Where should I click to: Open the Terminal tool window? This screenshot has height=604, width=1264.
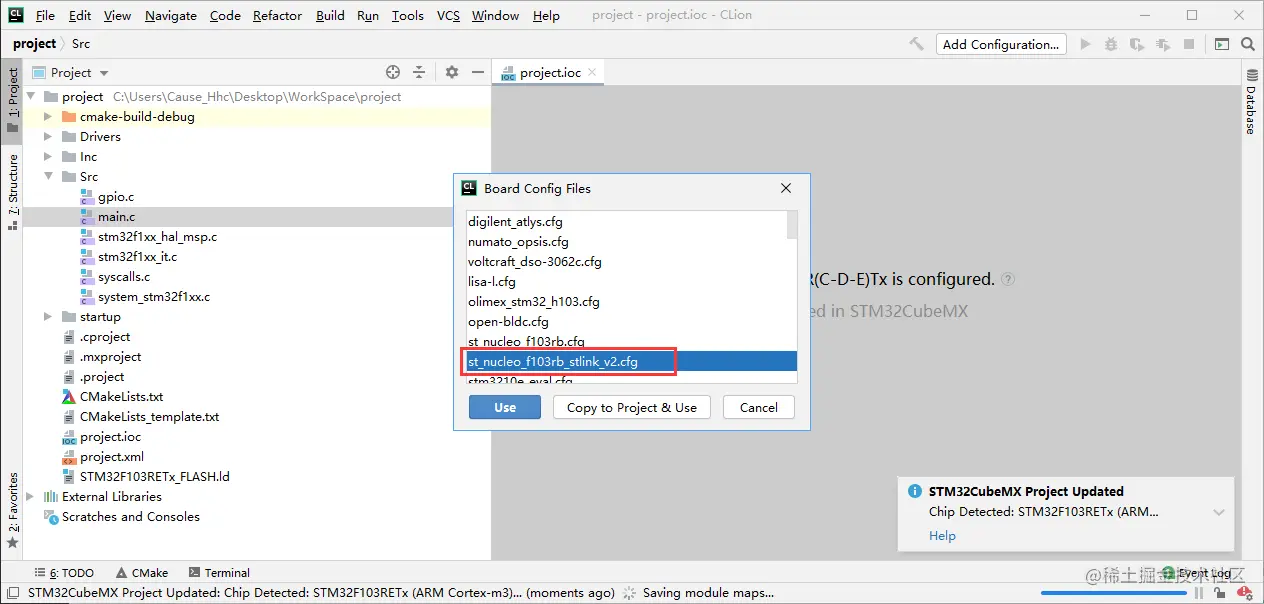(x=218, y=573)
